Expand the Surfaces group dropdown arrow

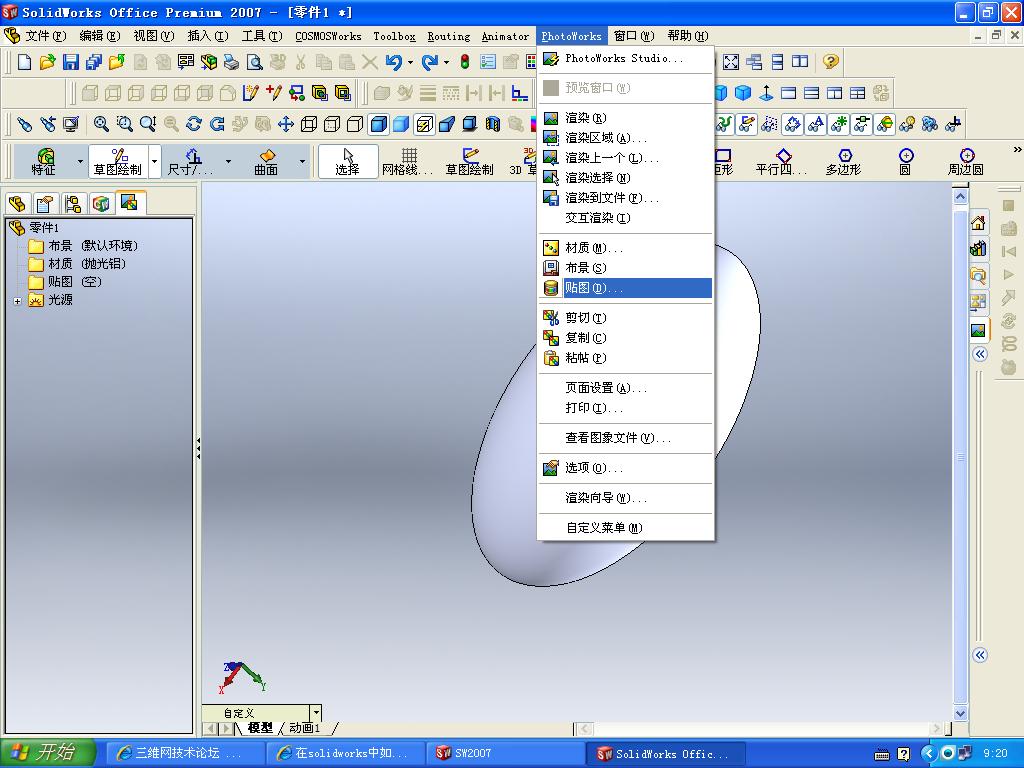[x=302, y=161]
